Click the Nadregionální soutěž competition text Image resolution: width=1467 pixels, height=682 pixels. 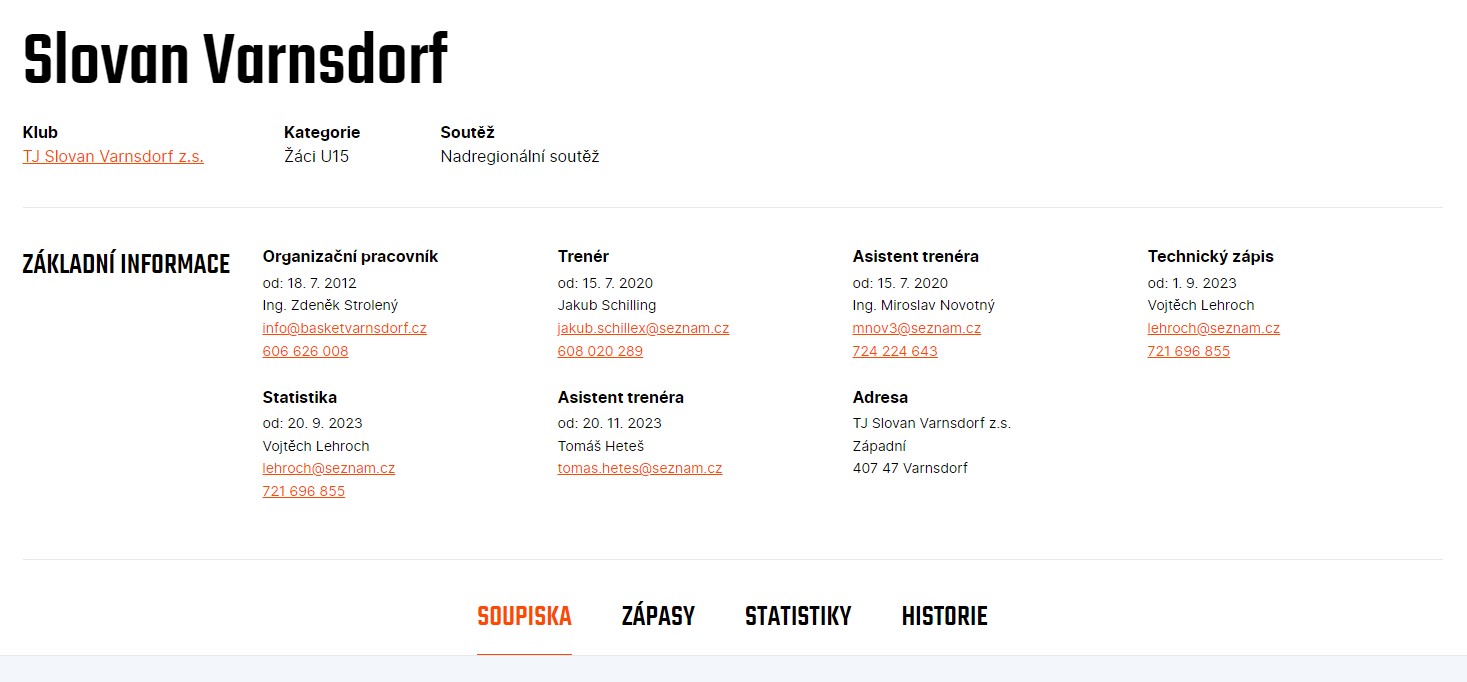coord(520,157)
